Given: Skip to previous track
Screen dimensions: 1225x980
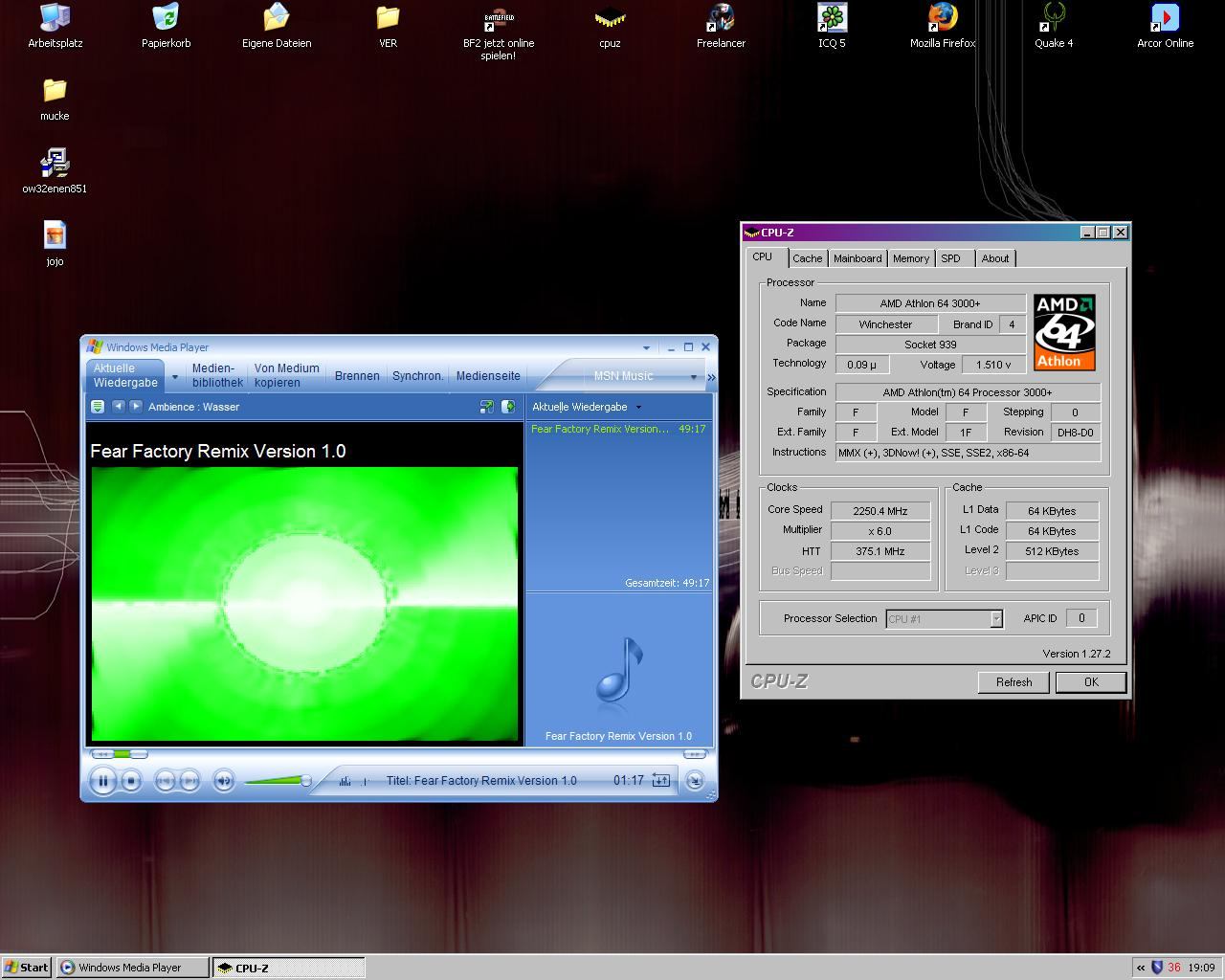Looking at the screenshot, I should click(165, 781).
